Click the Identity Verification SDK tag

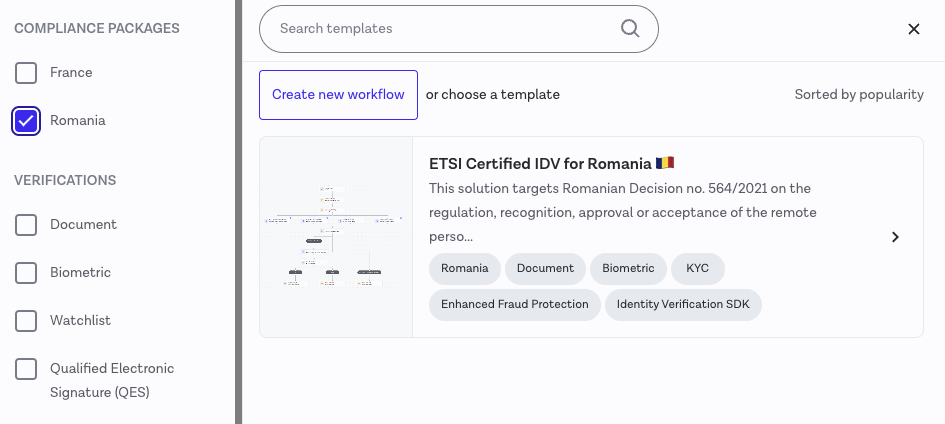[x=683, y=305]
